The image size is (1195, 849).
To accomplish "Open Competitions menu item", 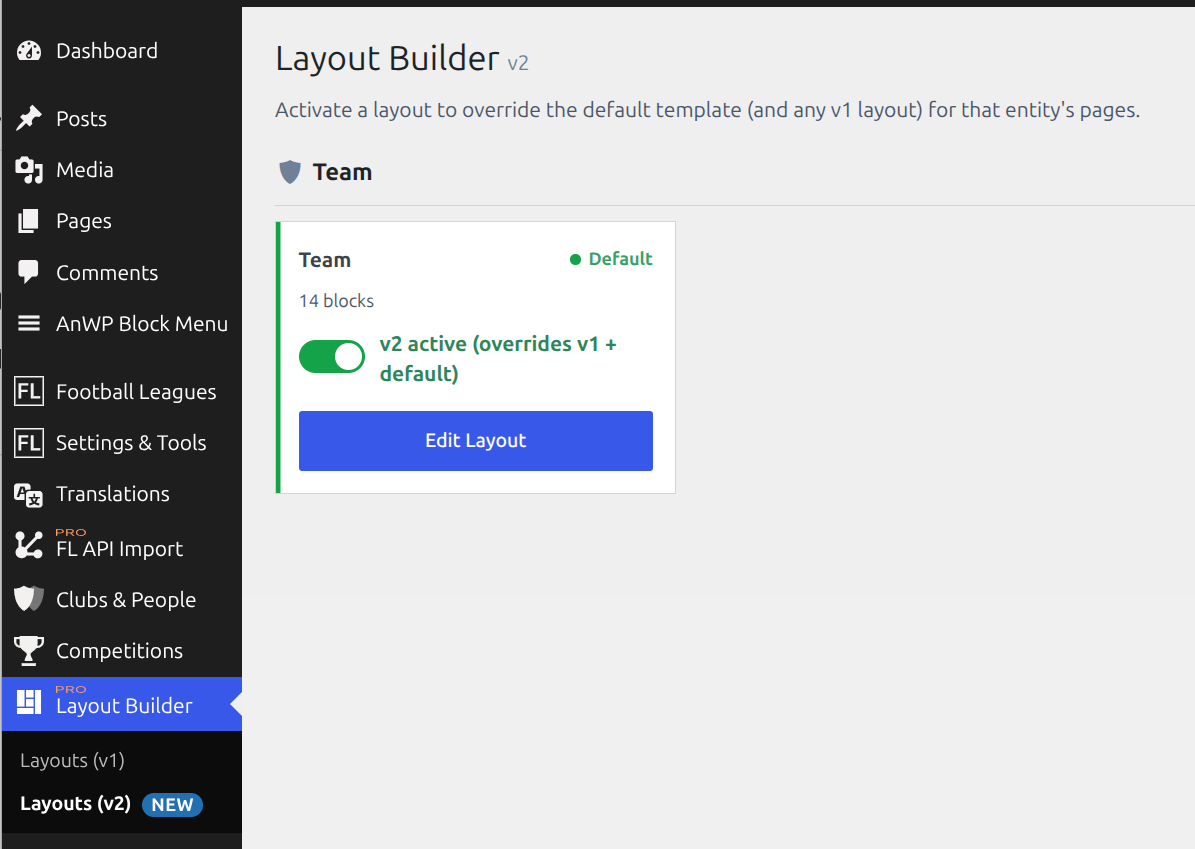I will (122, 651).
